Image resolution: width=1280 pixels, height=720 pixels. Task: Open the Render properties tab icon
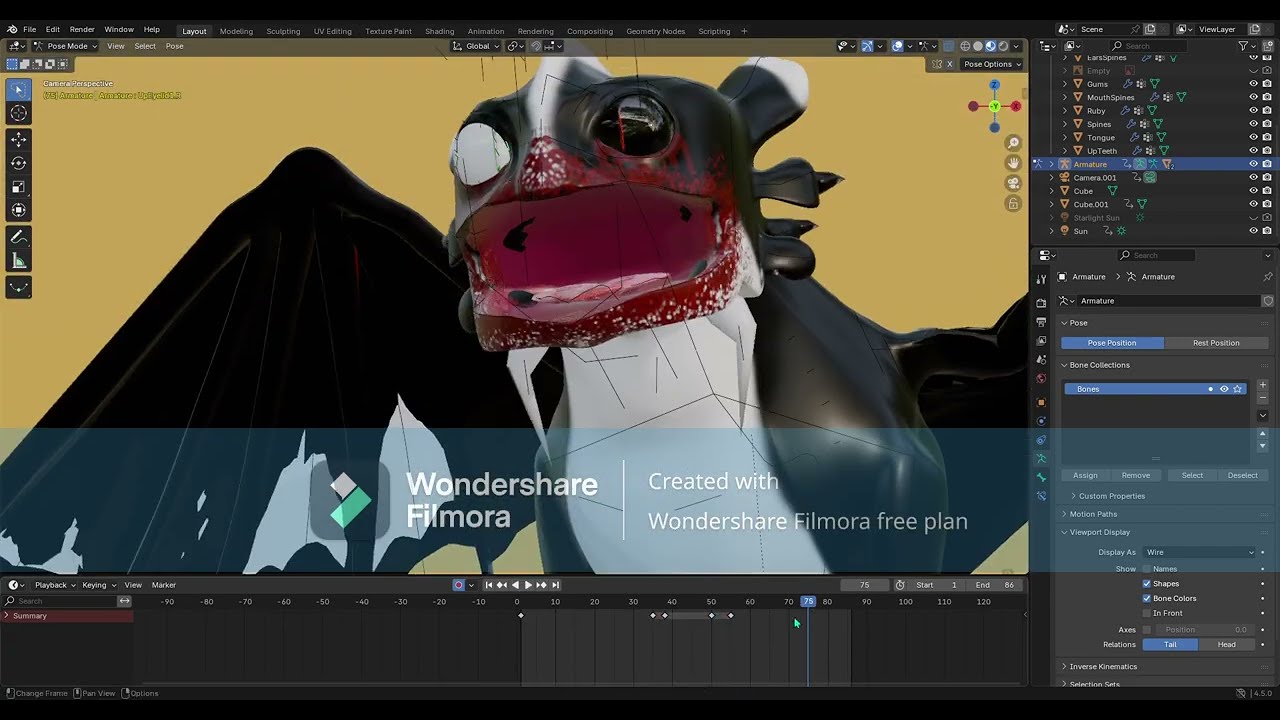pyautogui.click(x=1041, y=303)
